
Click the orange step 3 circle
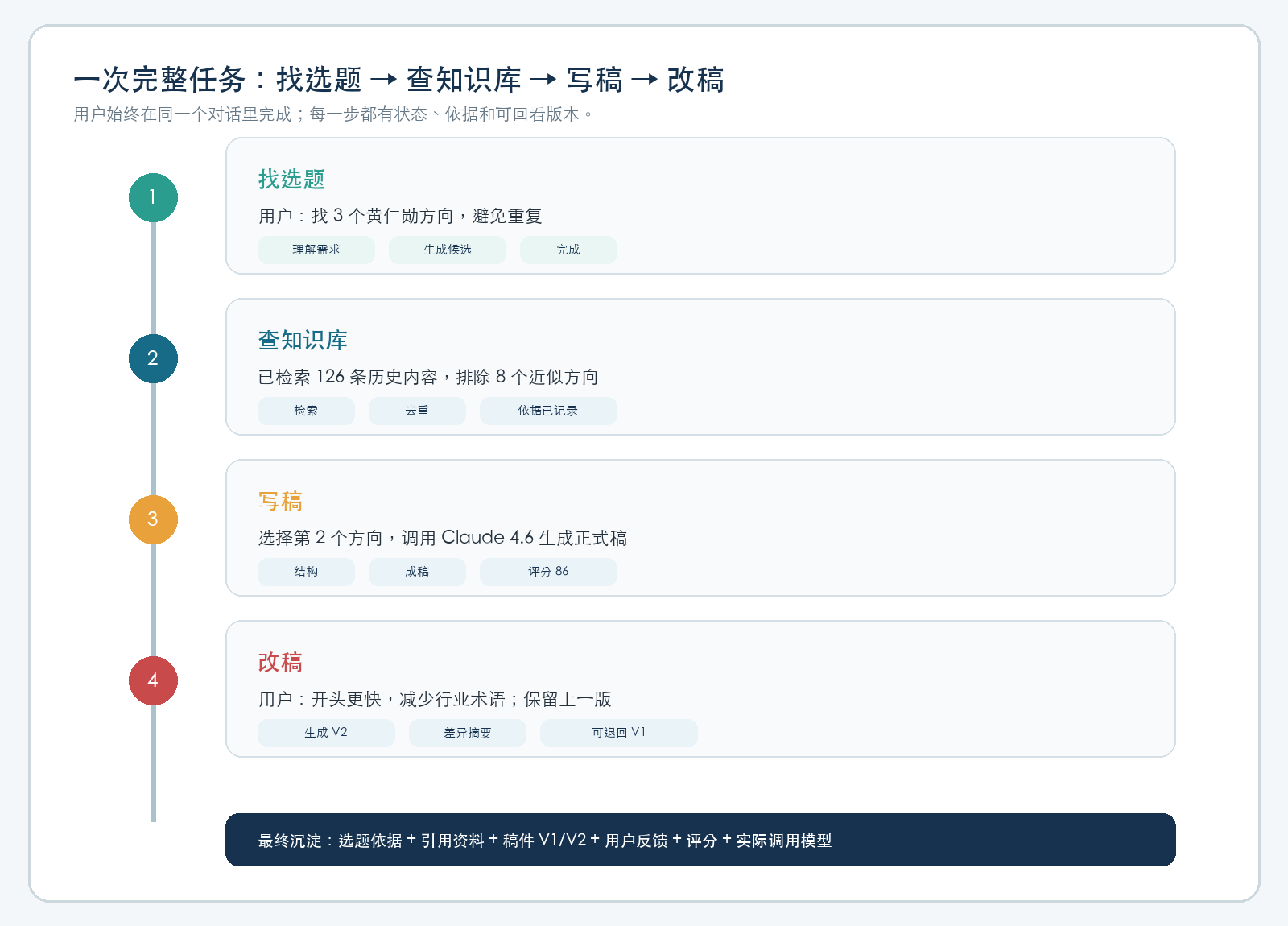153,519
